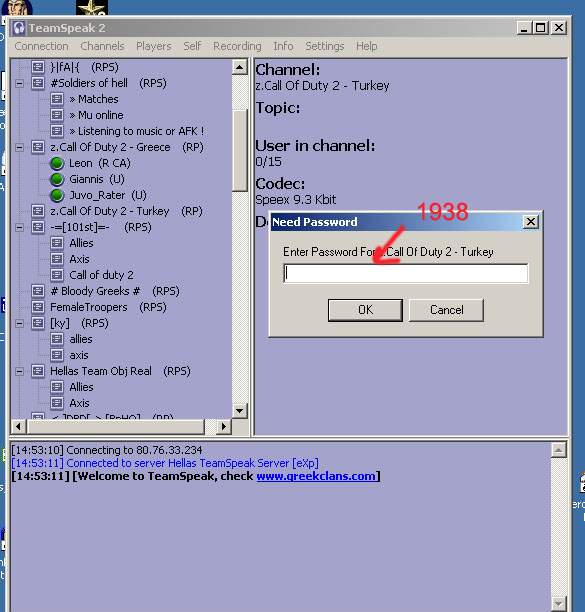The height and width of the screenshot is (612, 585).
Task: Click the z.Call Of Duty 2 - Greece icon
Action: (x=38, y=147)
